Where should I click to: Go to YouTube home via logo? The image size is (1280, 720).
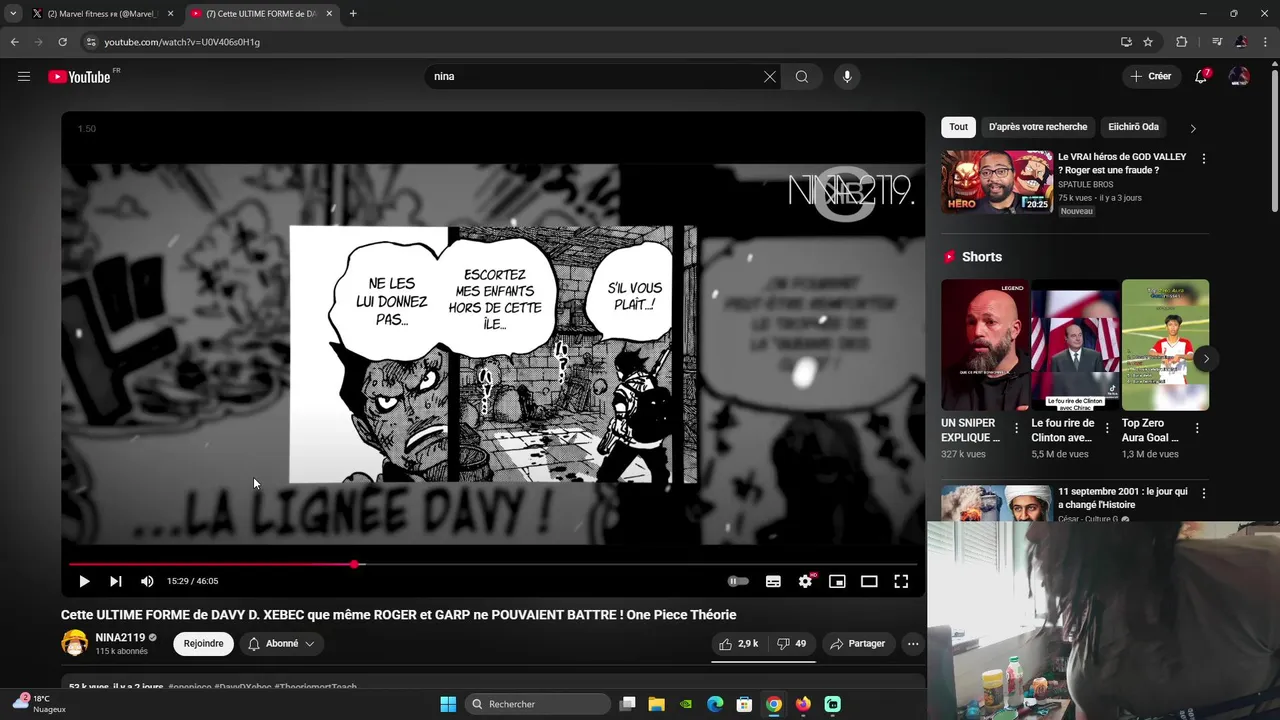79,77
